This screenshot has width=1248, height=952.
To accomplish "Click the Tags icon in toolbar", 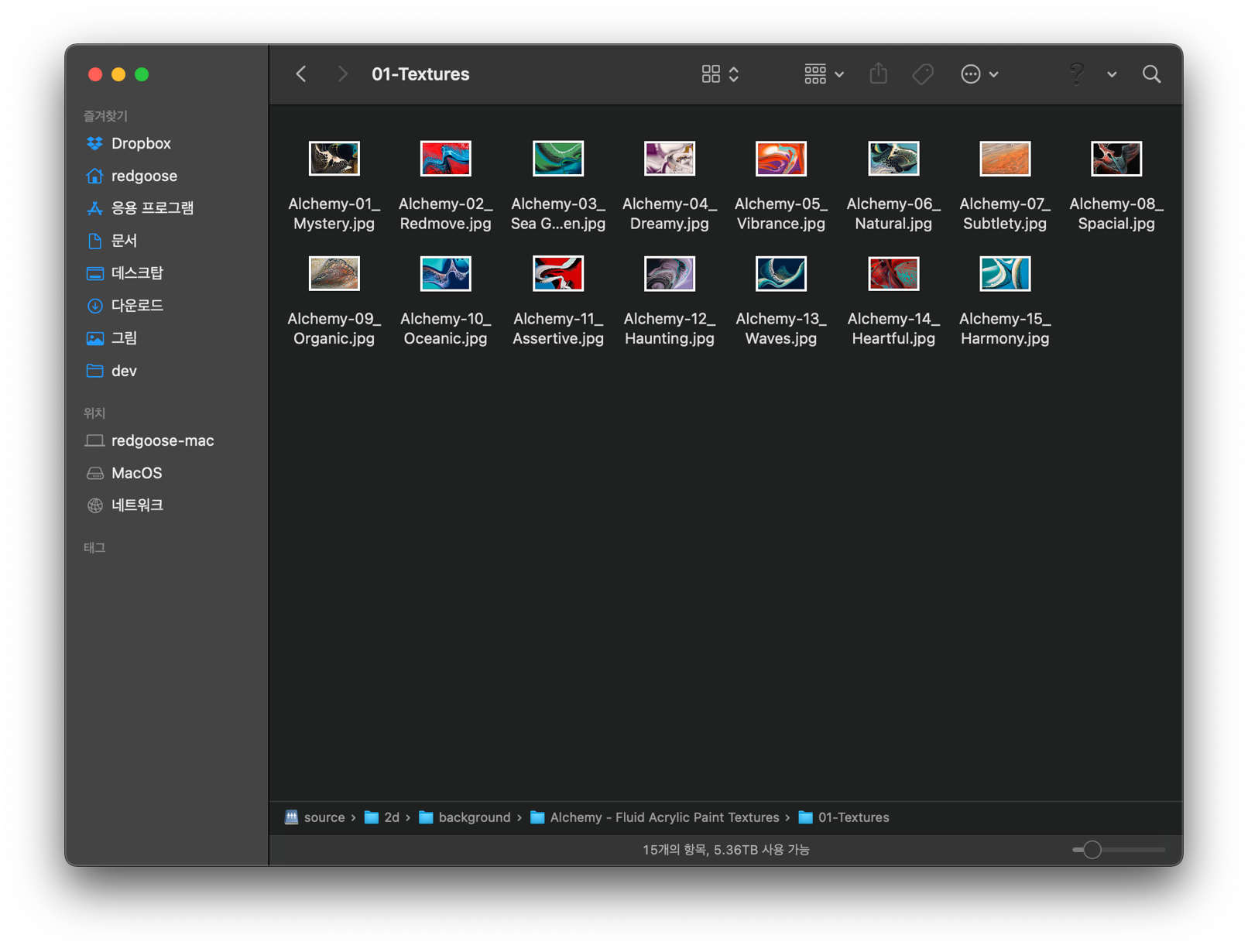I will 922,74.
